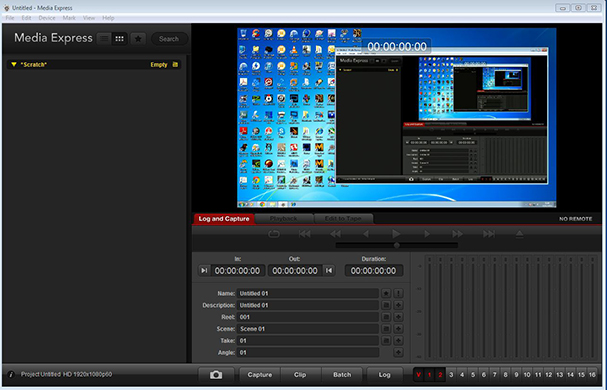Mark clip as favorite with Name row star
Viewport: 607px width, 390px height.
(x=386, y=293)
